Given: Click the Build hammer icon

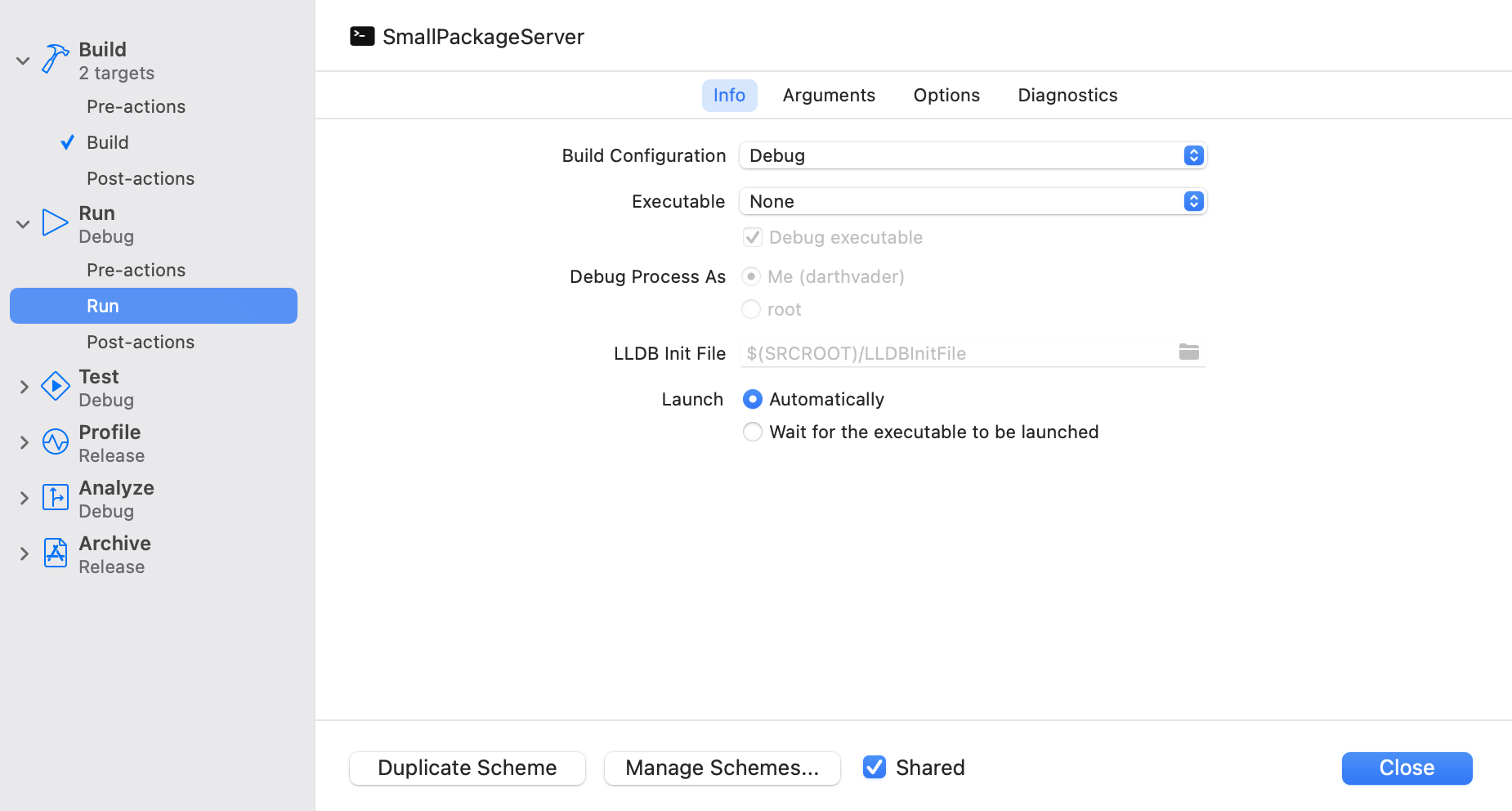Looking at the screenshot, I should 55,60.
